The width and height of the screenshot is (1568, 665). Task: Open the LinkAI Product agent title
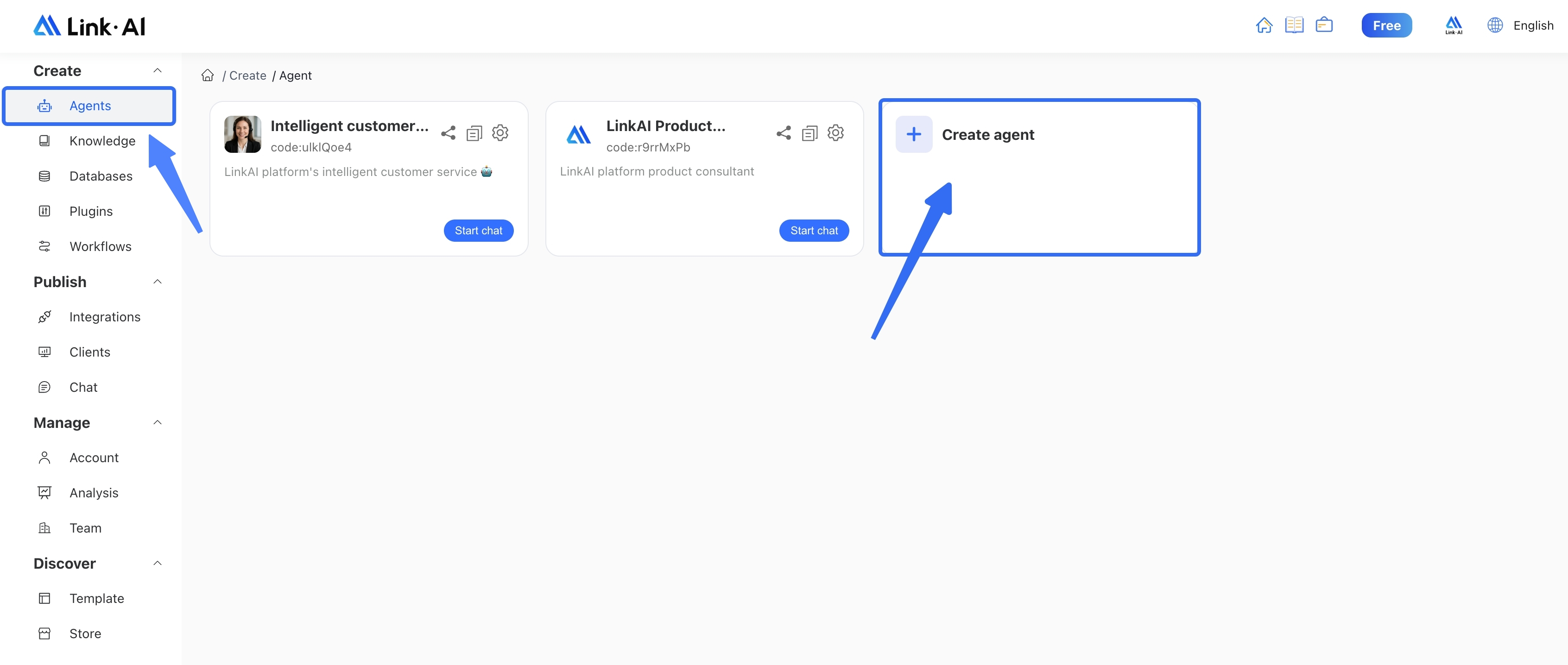pos(666,126)
